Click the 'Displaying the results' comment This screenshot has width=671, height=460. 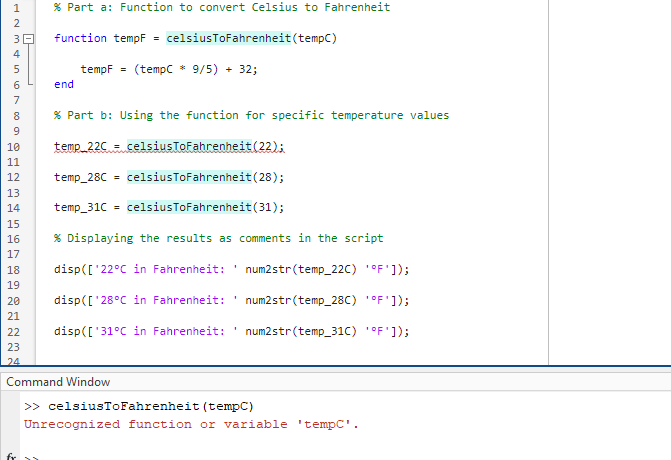218,238
